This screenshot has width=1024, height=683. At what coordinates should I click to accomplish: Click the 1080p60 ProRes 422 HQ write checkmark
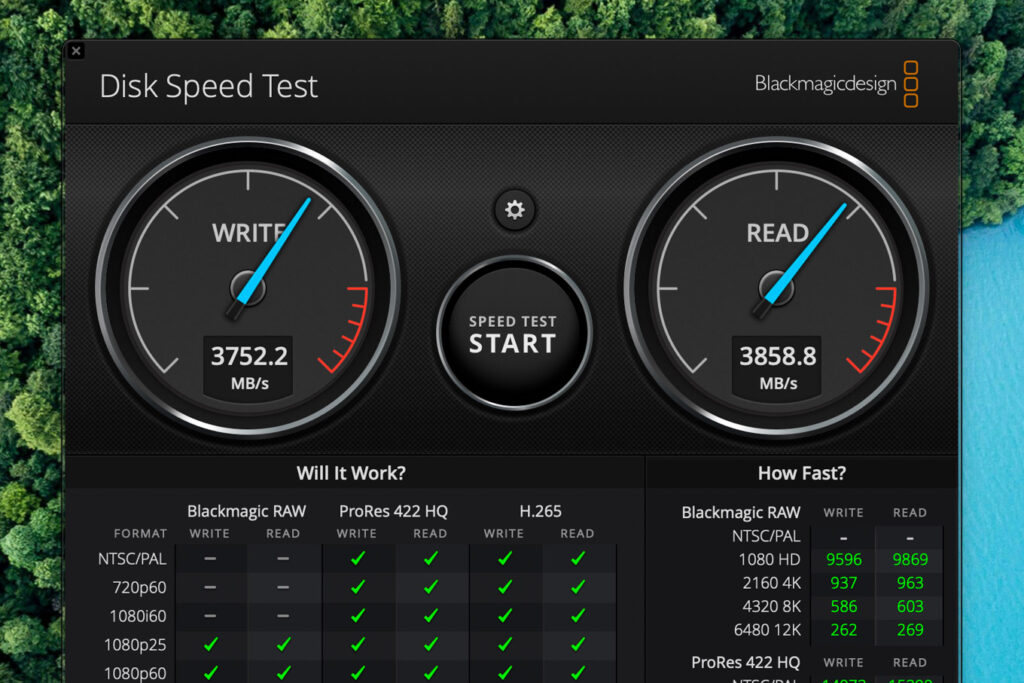coord(357,673)
